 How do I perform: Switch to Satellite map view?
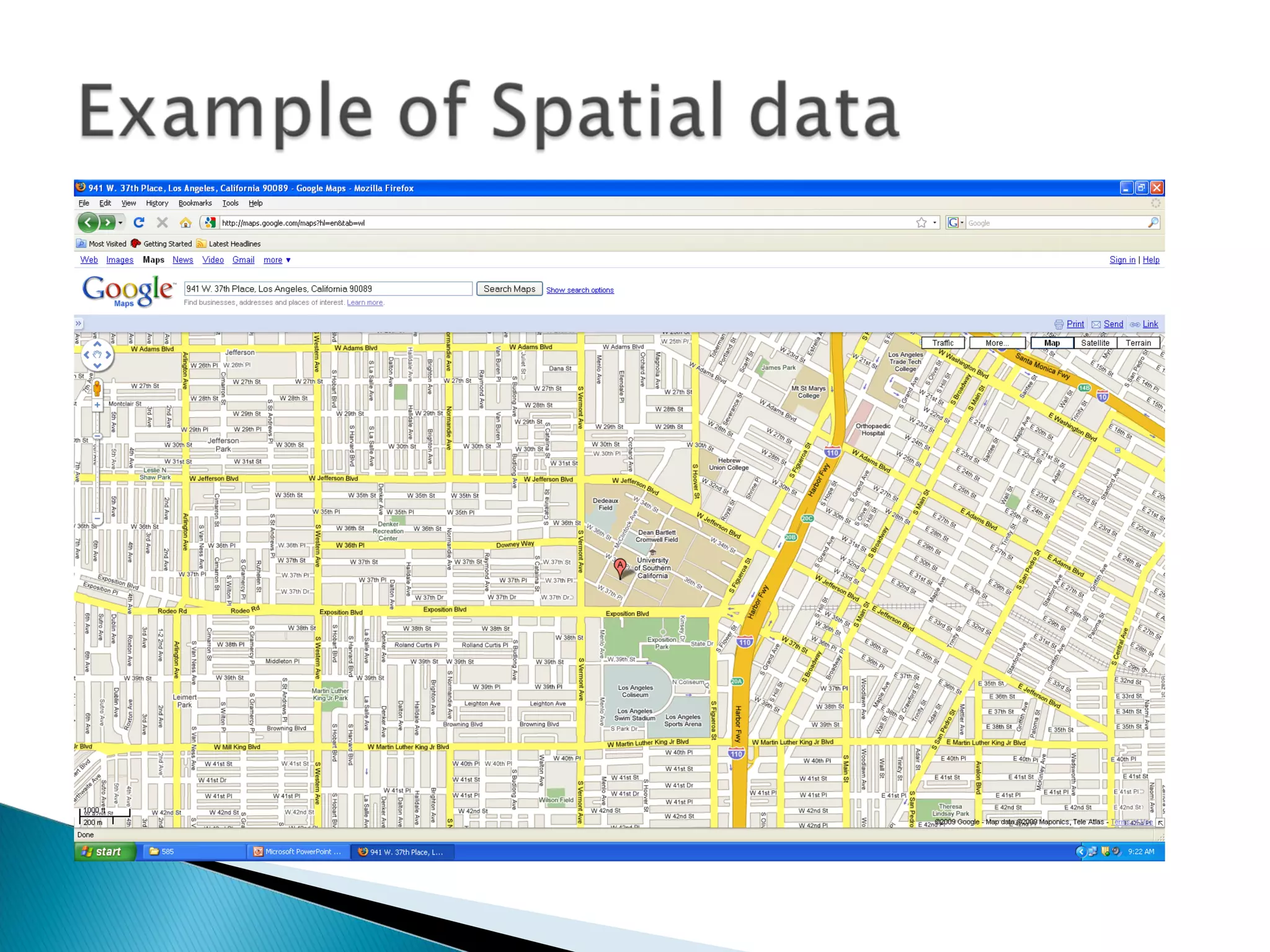1095,343
